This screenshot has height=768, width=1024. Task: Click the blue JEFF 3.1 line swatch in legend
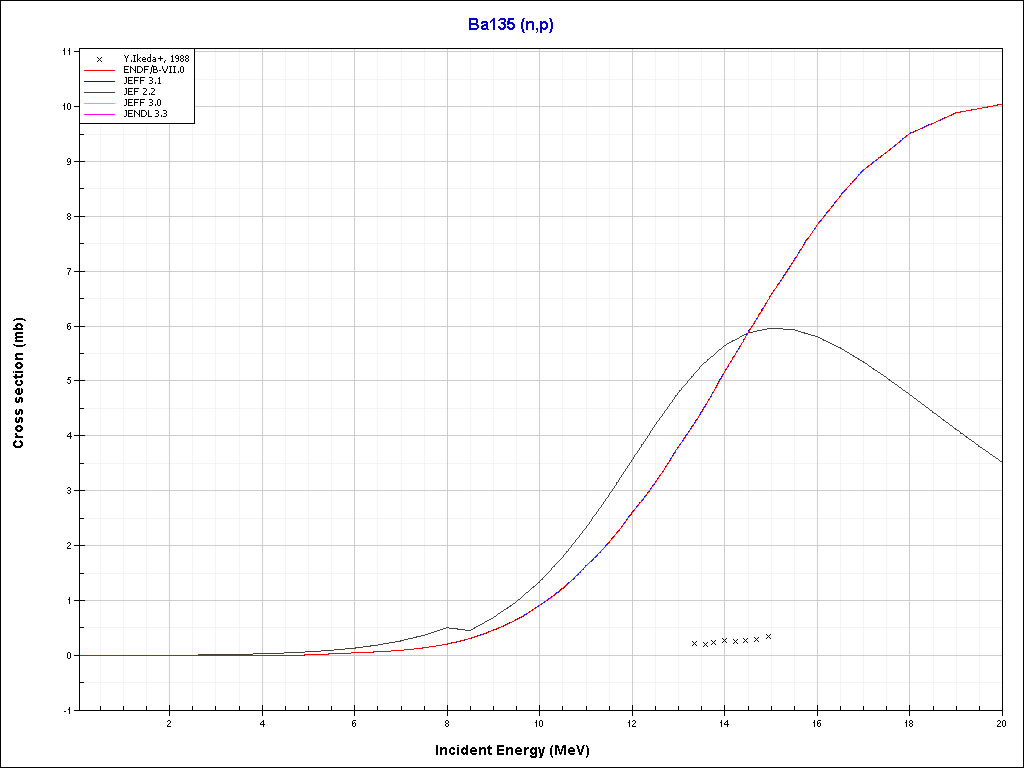point(100,81)
